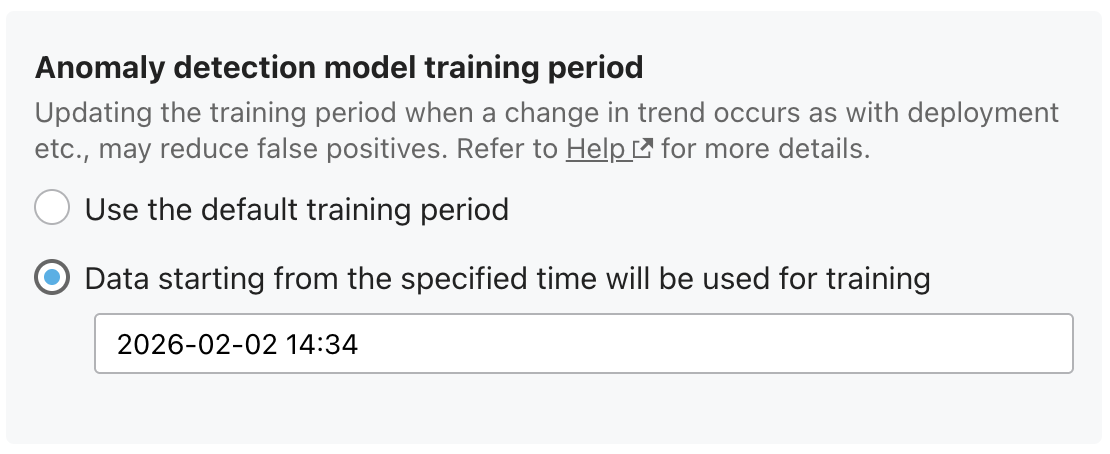Focus the training start datetime field
Image resolution: width=1110 pixels, height=454 pixels.
[584, 344]
